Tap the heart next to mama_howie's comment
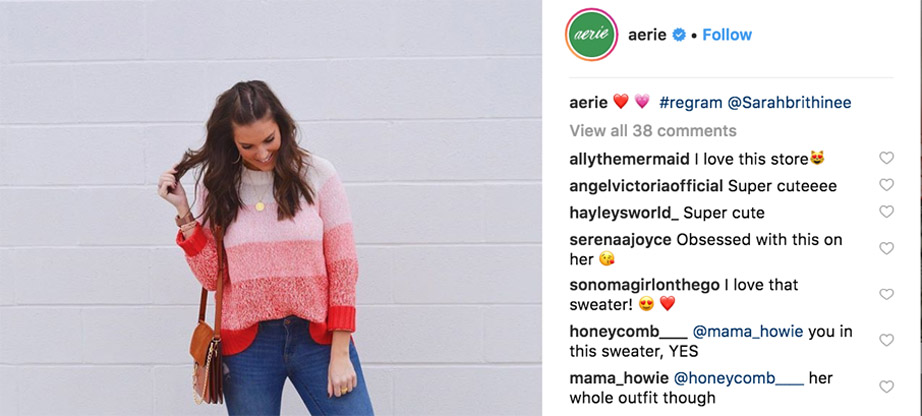 click(x=886, y=387)
